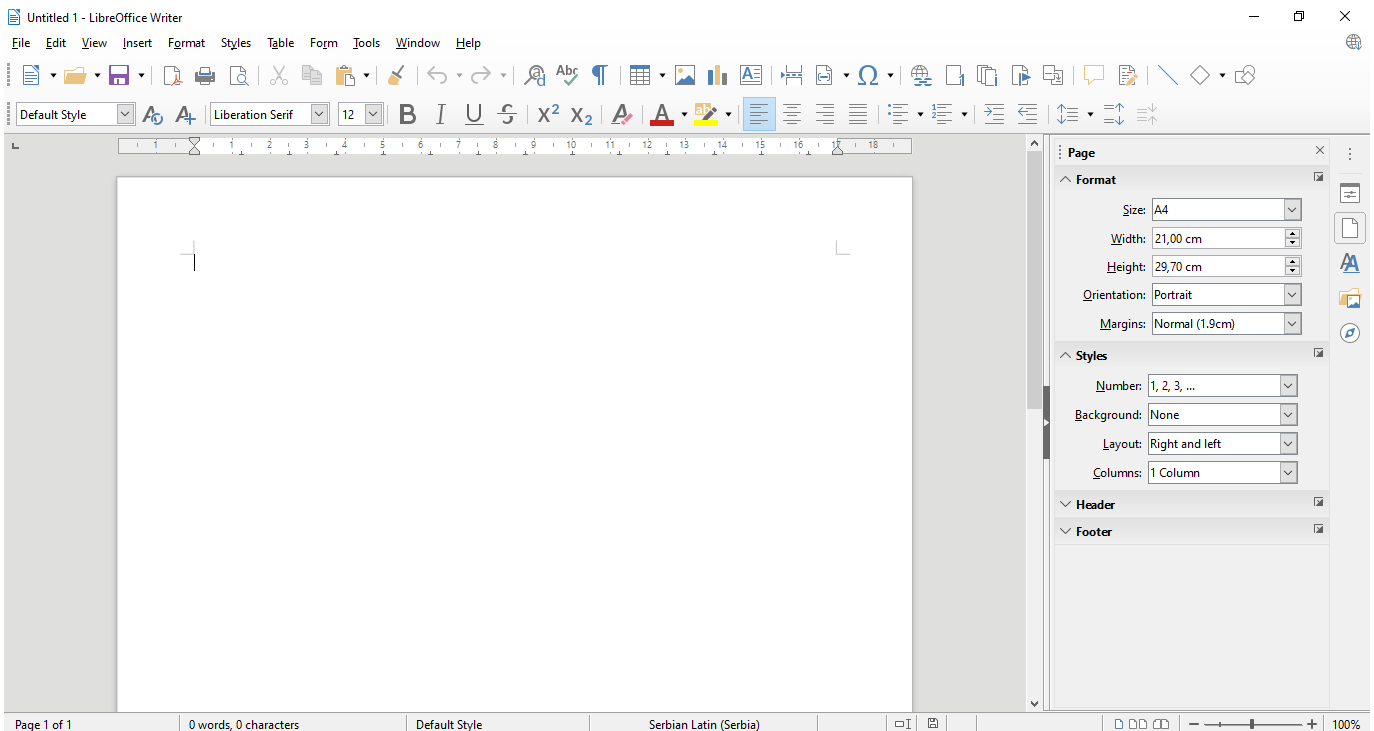Toggle Italic formatting
Screen dimensions: 1374x731
coord(440,115)
